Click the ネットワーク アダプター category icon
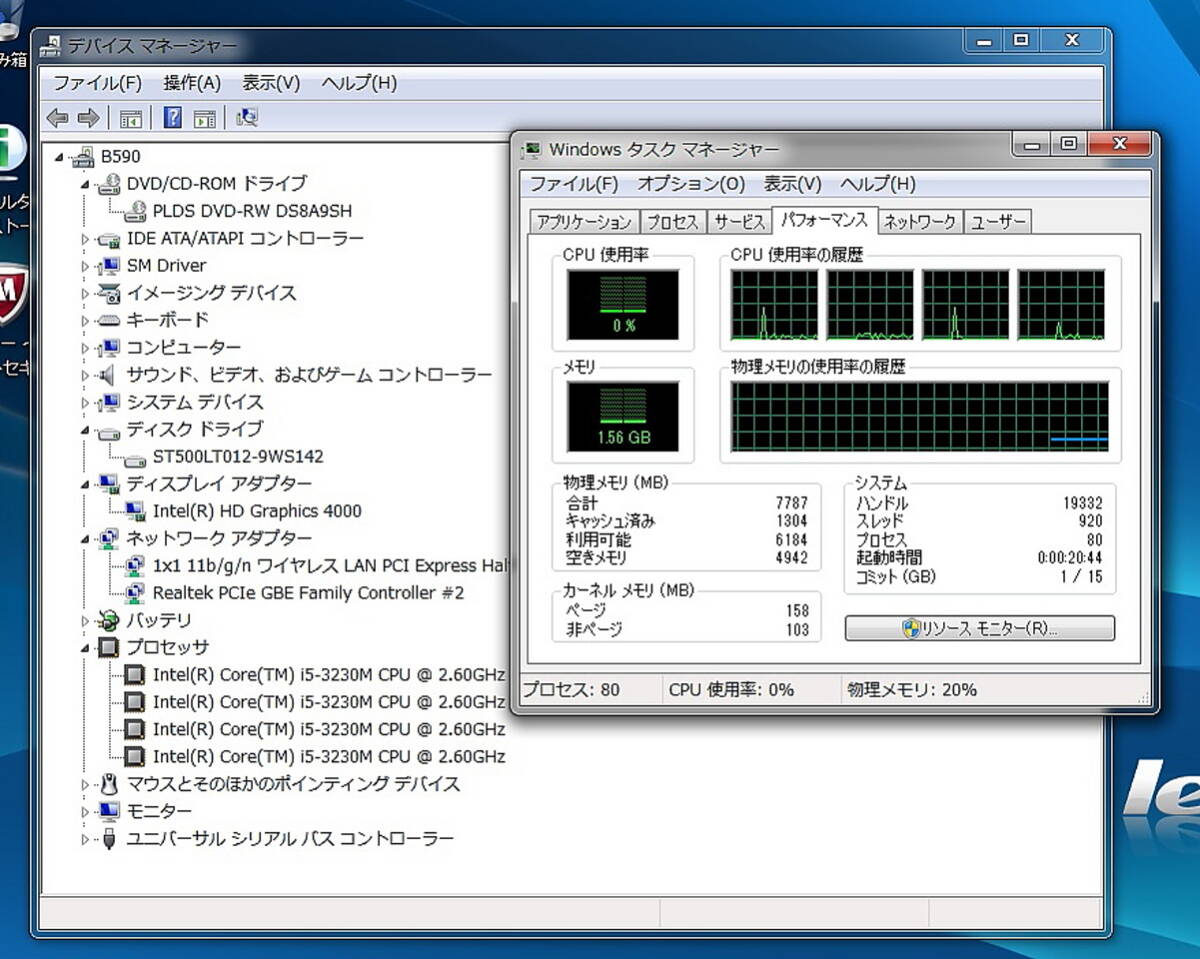This screenshot has height=959, width=1200. [x=109, y=539]
